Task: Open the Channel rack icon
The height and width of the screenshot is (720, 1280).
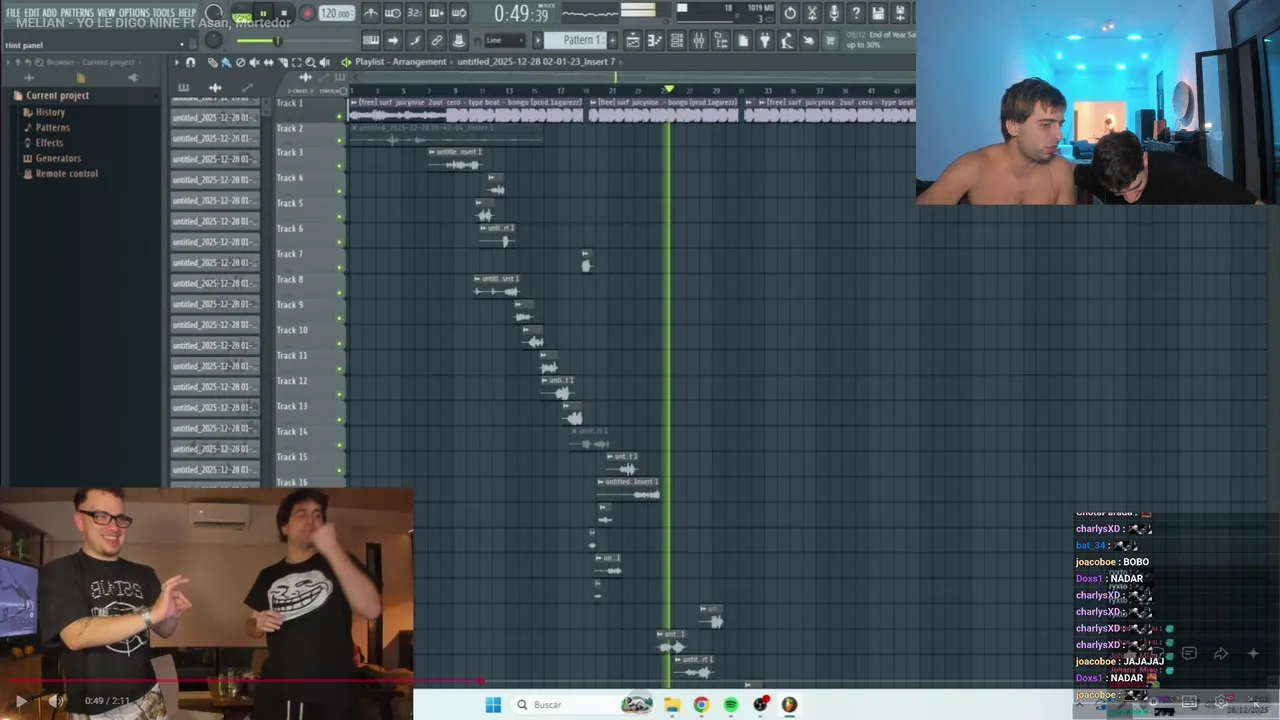Action: tap(676, 40)
